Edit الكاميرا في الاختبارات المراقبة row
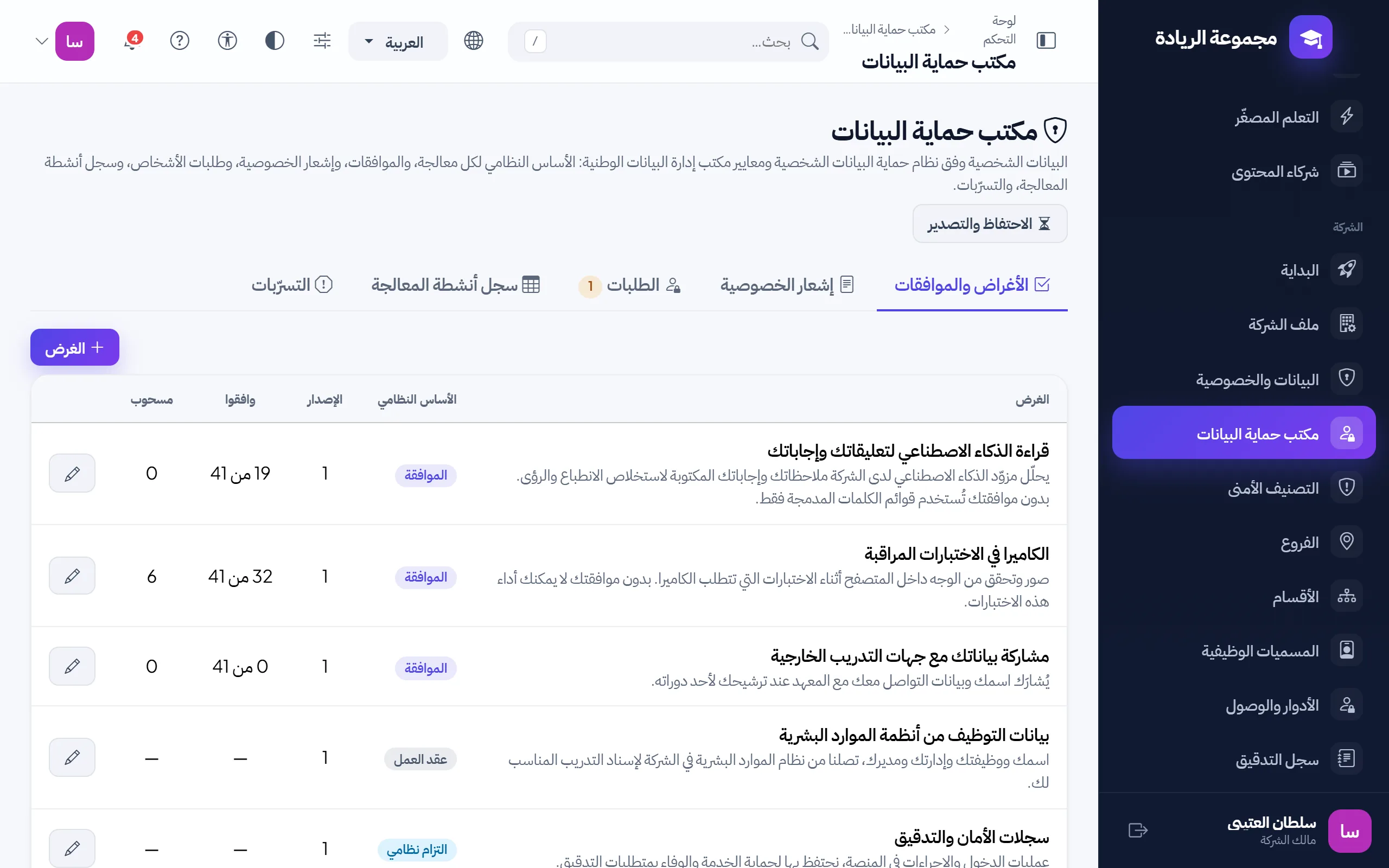The image size is (1389, 868). [72, 576]
